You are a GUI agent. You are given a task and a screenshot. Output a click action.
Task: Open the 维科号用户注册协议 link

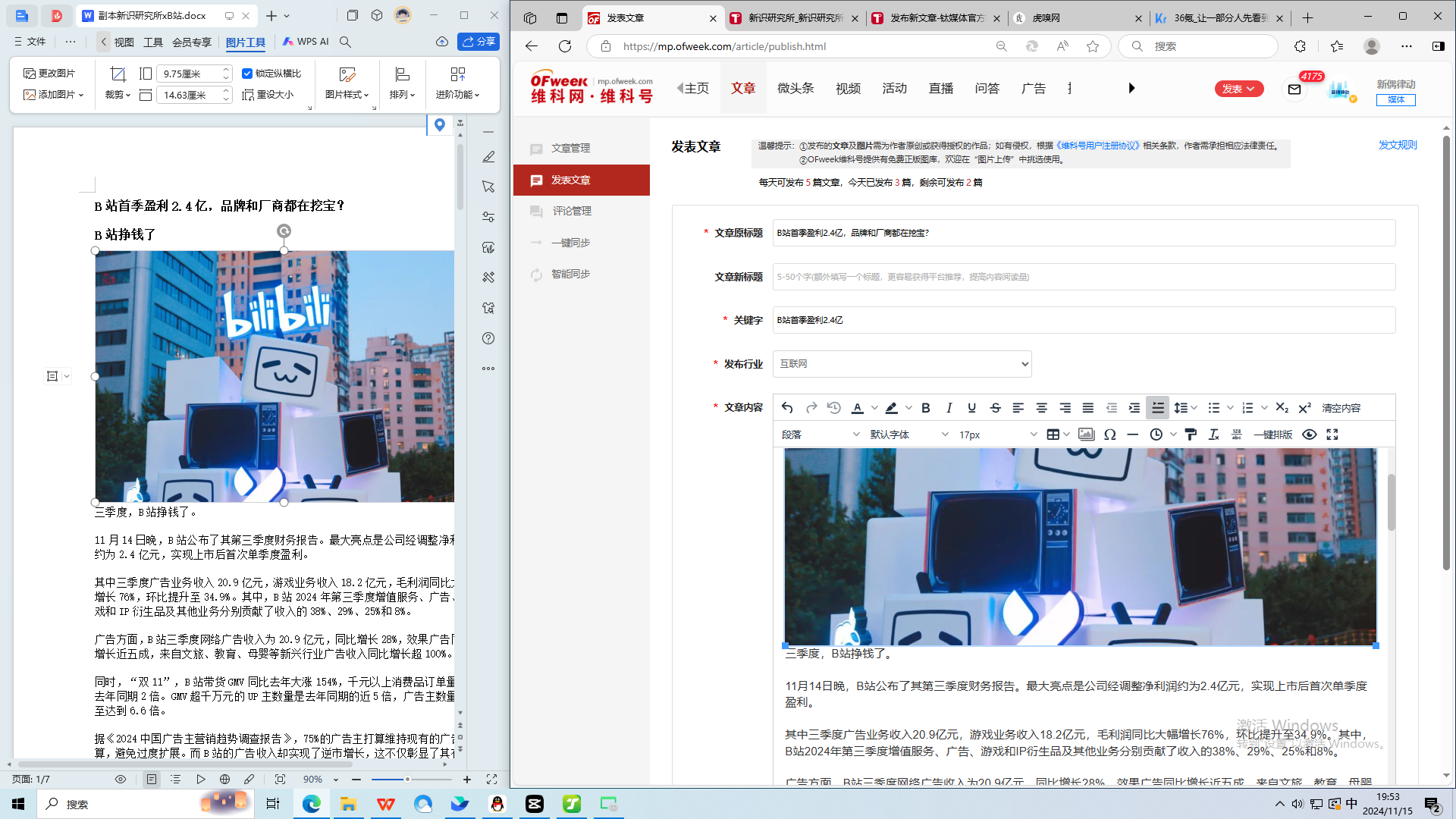pos(1097,146)
